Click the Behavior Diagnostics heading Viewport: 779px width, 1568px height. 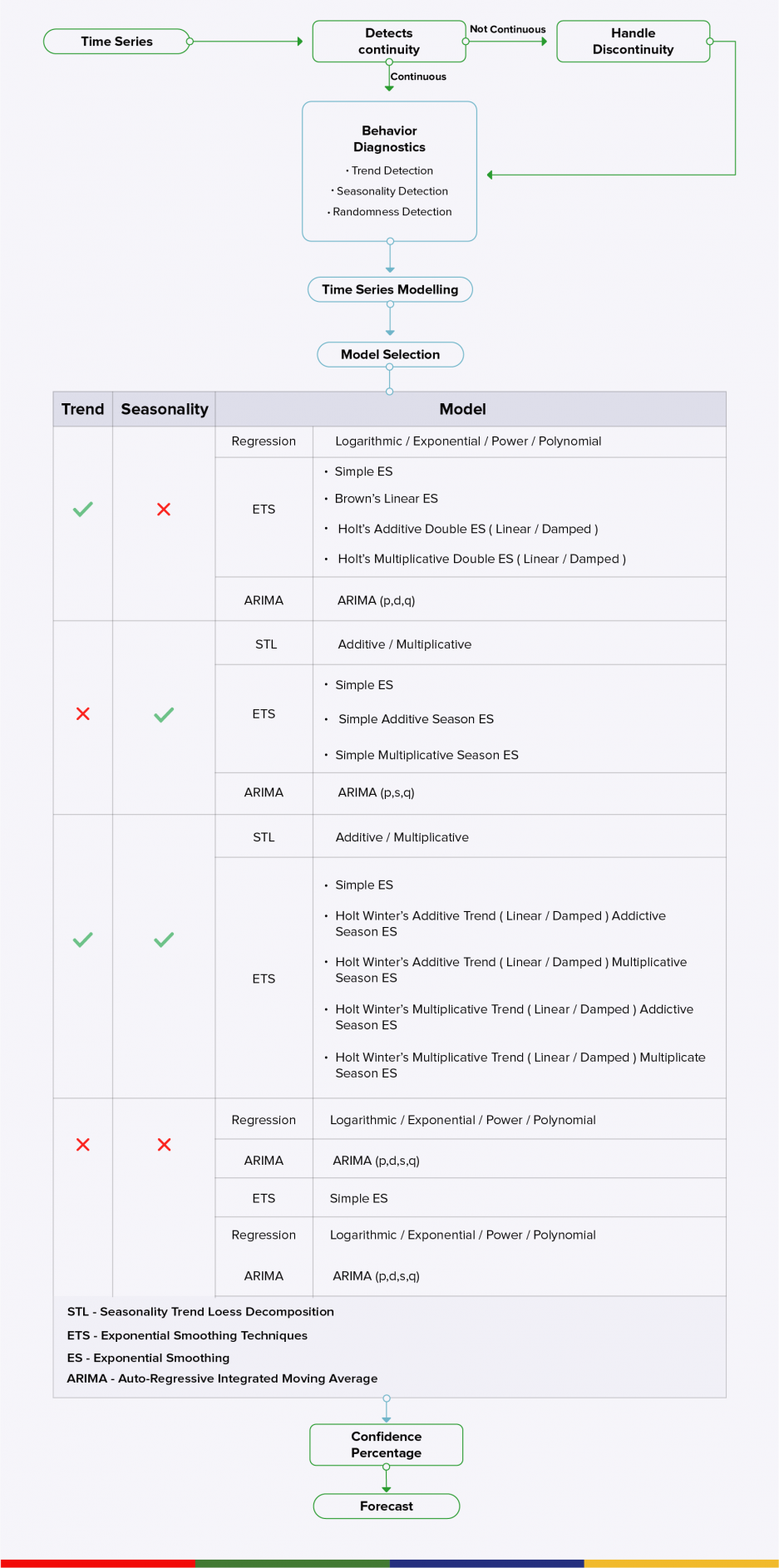(389, 139)
